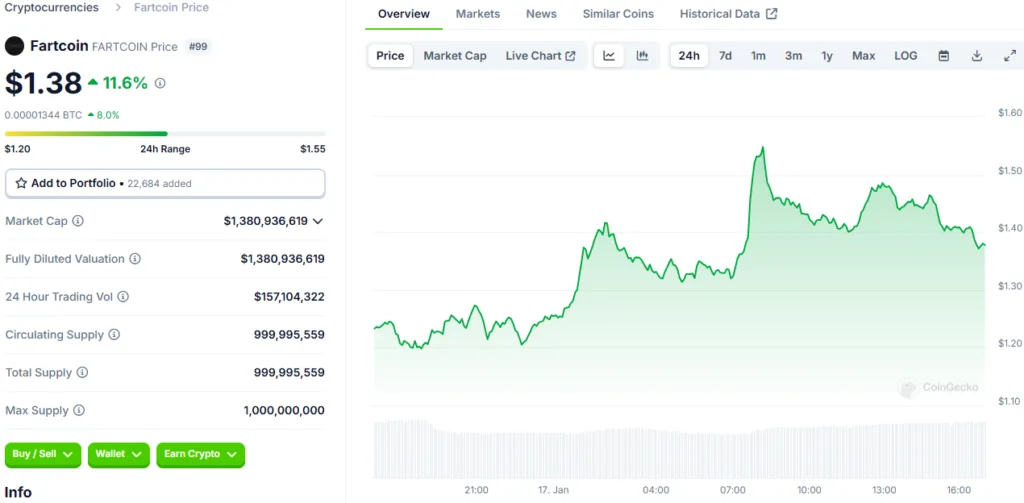Open price change info icon beside 11.6%
Screen dimensions: 1024x503
click(x=160, y=84)
